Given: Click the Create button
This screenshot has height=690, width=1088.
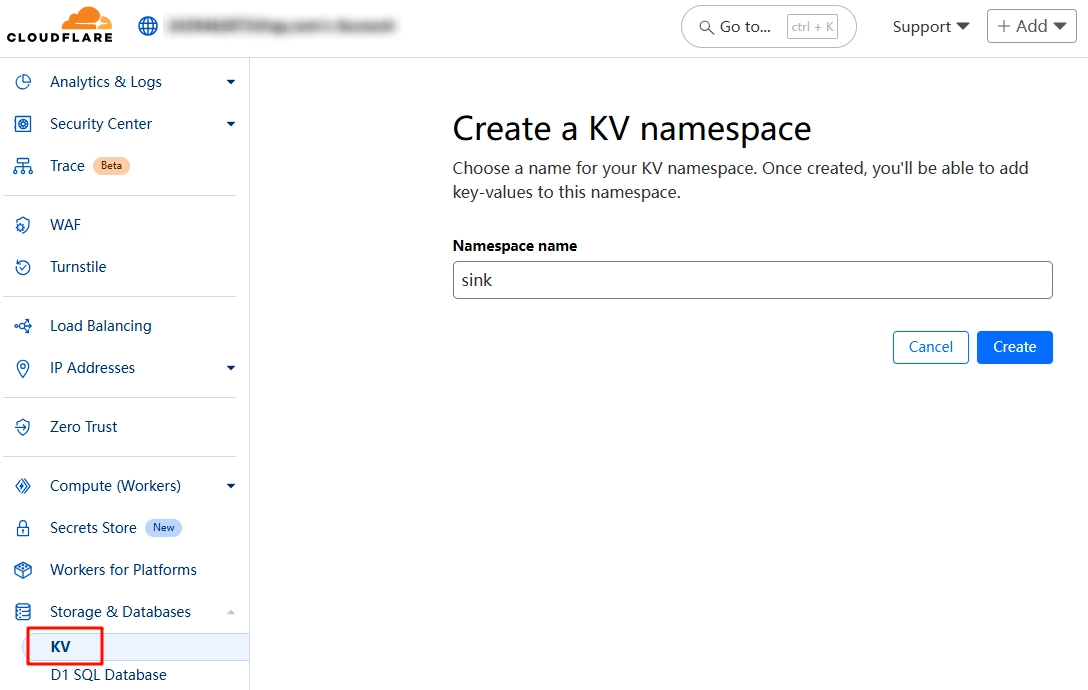Looking at the screenshot, I should pyautogui.click(x=1014, y=347).
